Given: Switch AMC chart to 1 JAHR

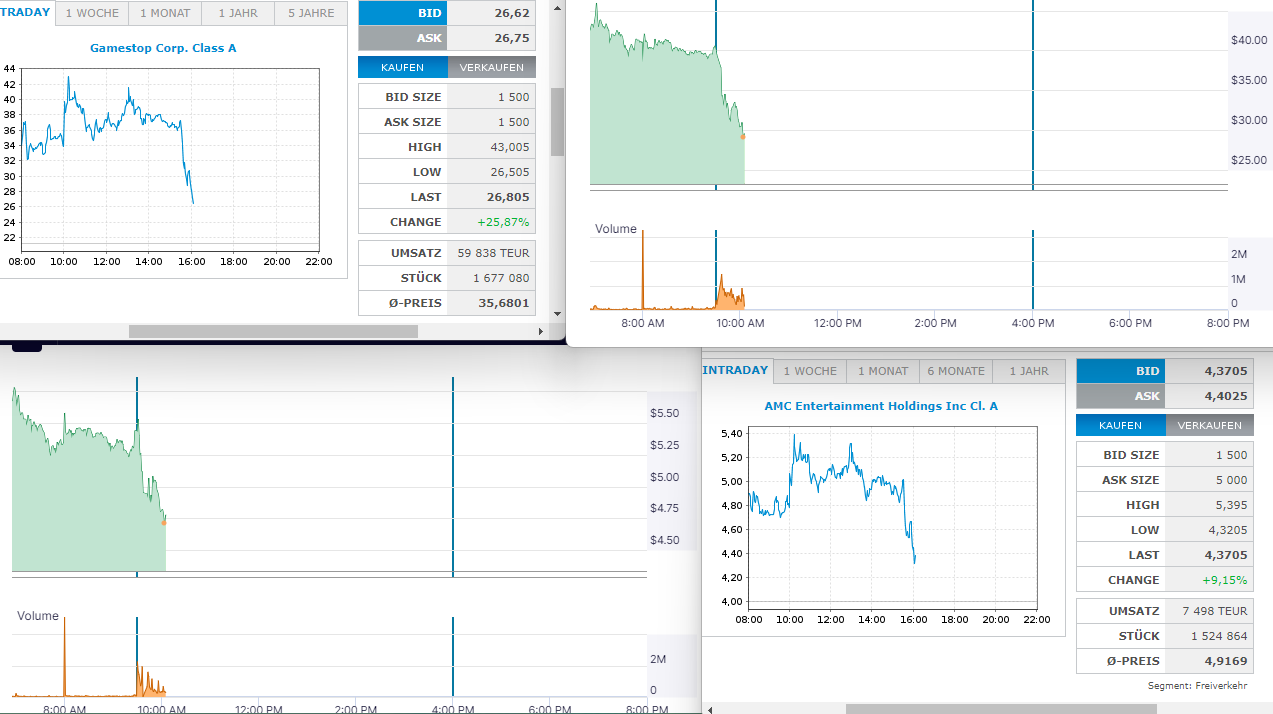Looking at the screenshot, I should point(1029,371).
